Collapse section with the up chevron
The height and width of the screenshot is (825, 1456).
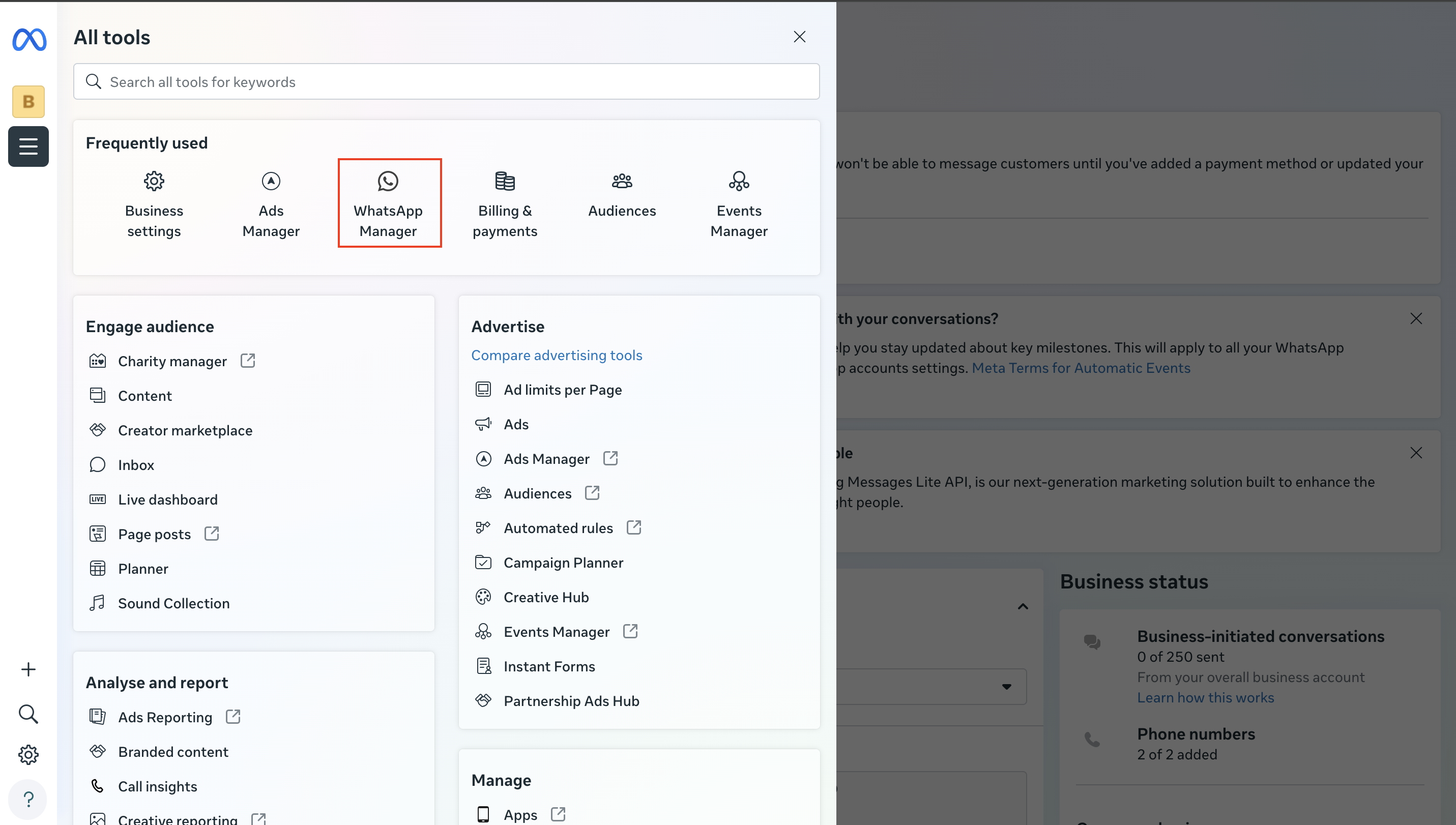(x=1023, y=606)
